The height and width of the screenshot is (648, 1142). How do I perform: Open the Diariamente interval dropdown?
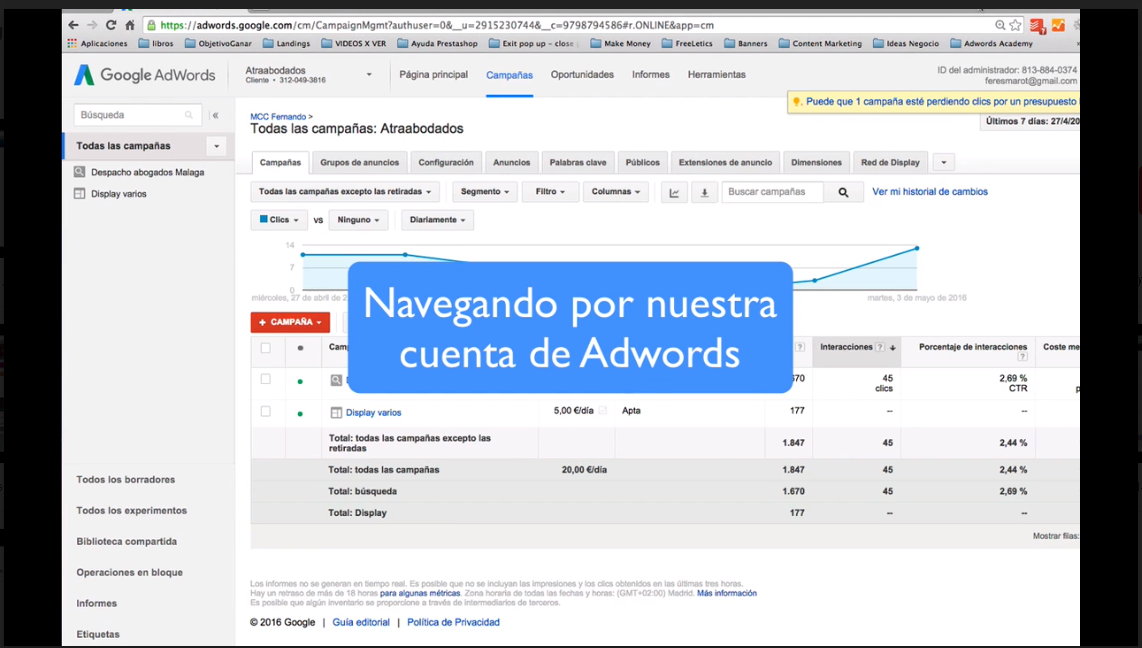pyautogui.click(x=437, y=220)
